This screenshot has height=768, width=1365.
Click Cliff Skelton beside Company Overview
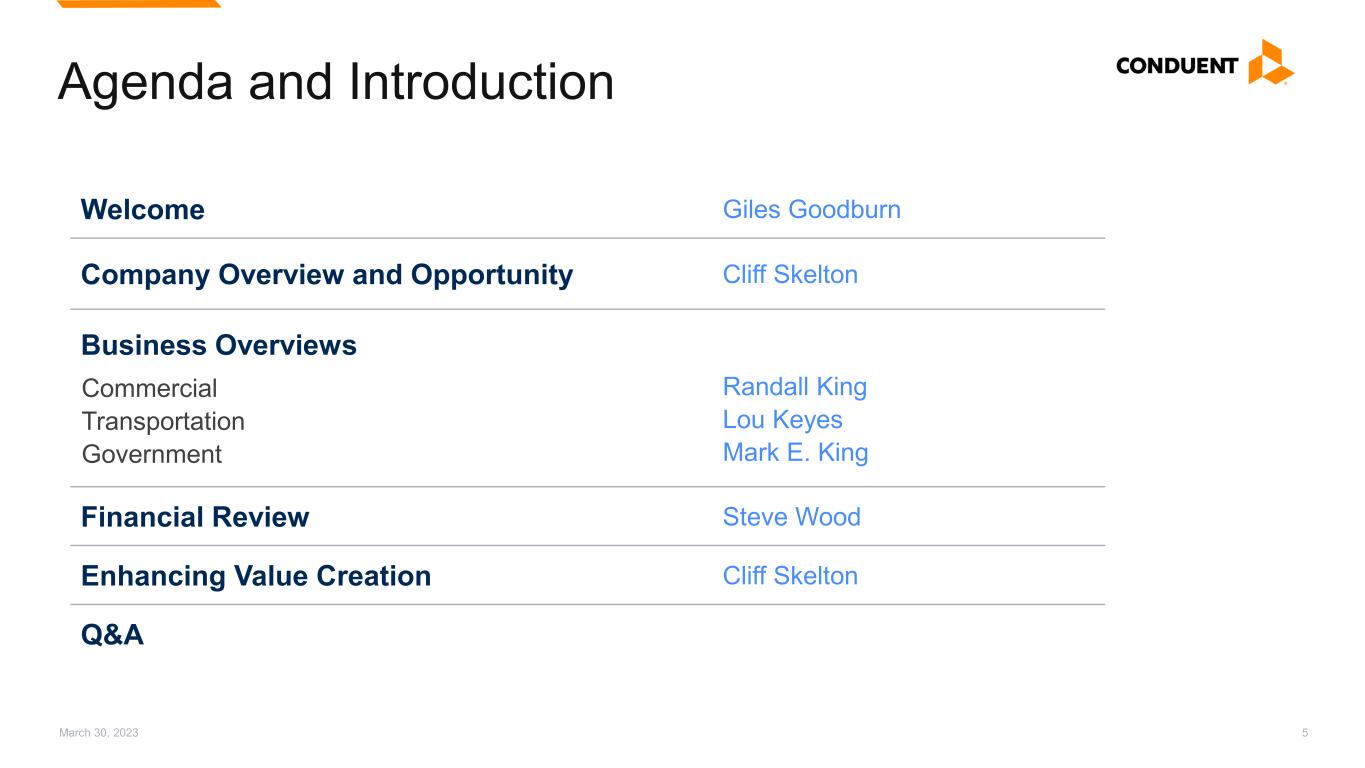tap(790, 275)
